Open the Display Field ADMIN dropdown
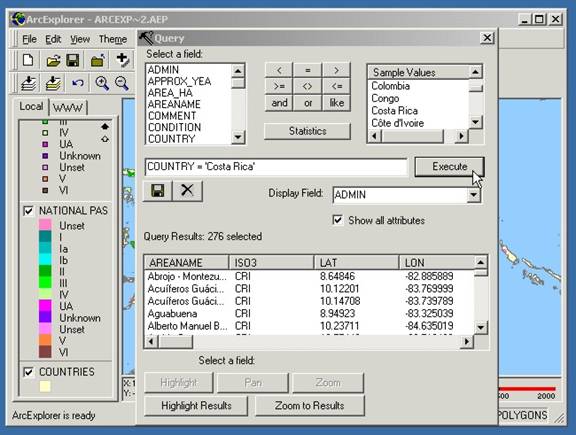Viewport: 576px width, 435px height. click(474, 195)
